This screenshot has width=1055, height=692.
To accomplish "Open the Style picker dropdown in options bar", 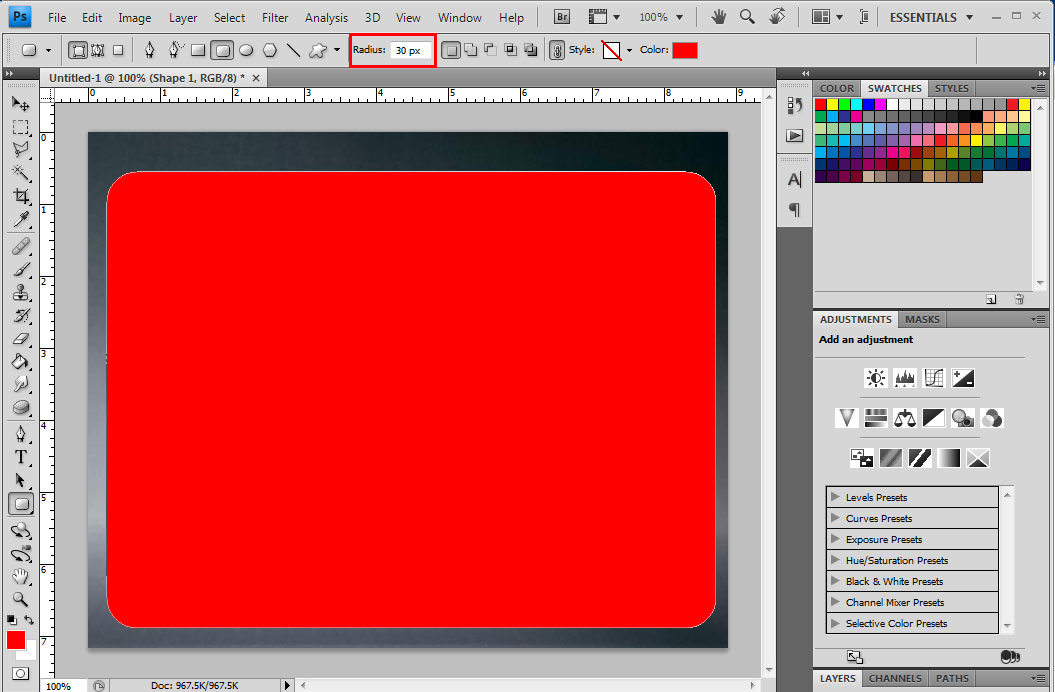I will (628, 50).
